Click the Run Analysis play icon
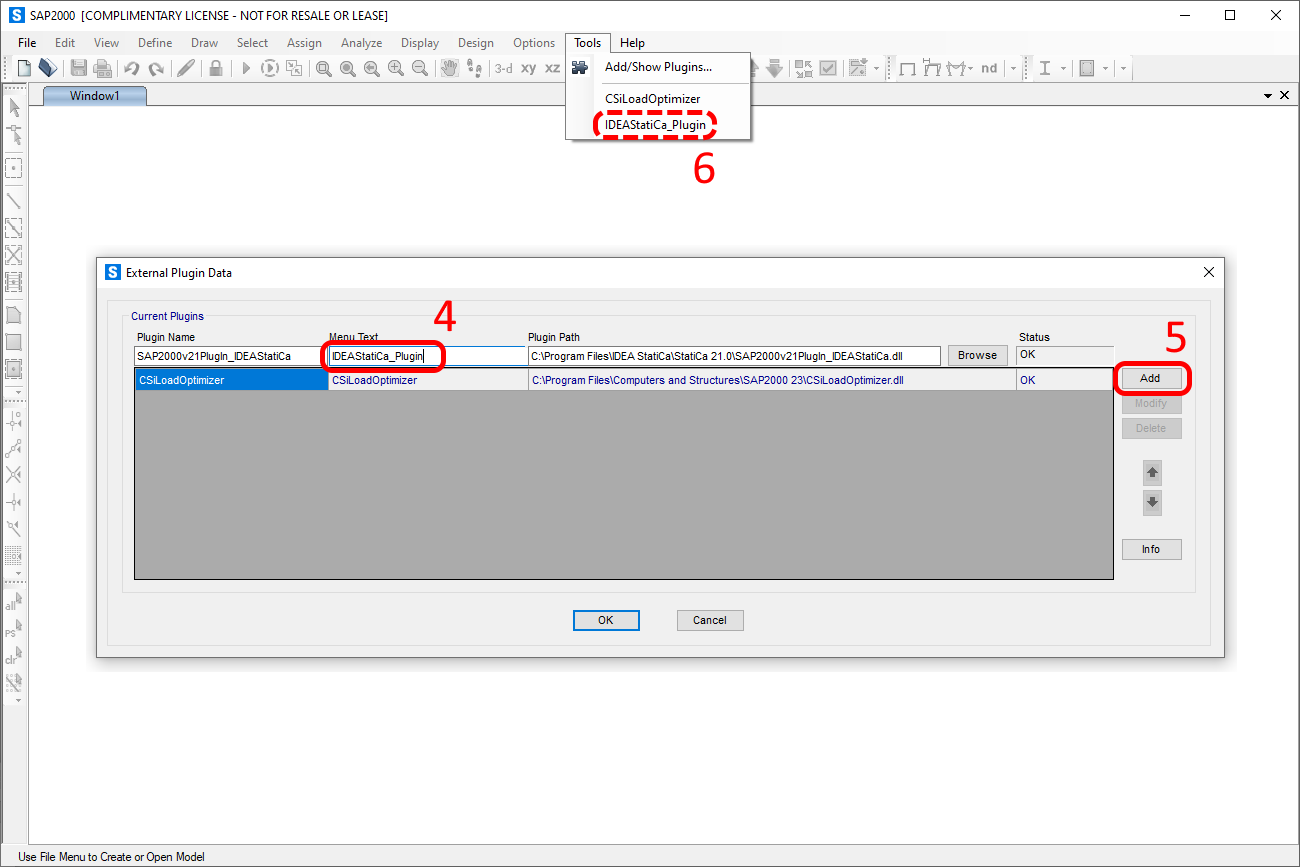The width and height of the screenshot is (1300, 867). point(246,68)
